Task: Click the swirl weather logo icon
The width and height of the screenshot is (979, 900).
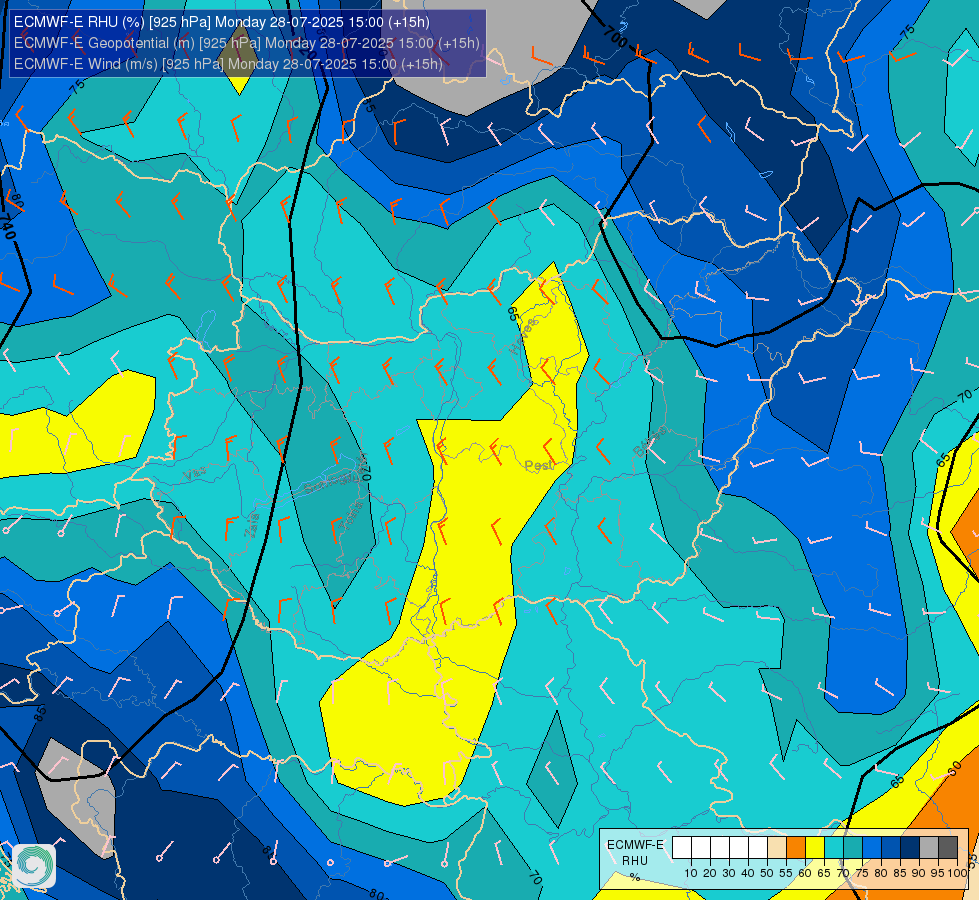Action: point(34,866)
